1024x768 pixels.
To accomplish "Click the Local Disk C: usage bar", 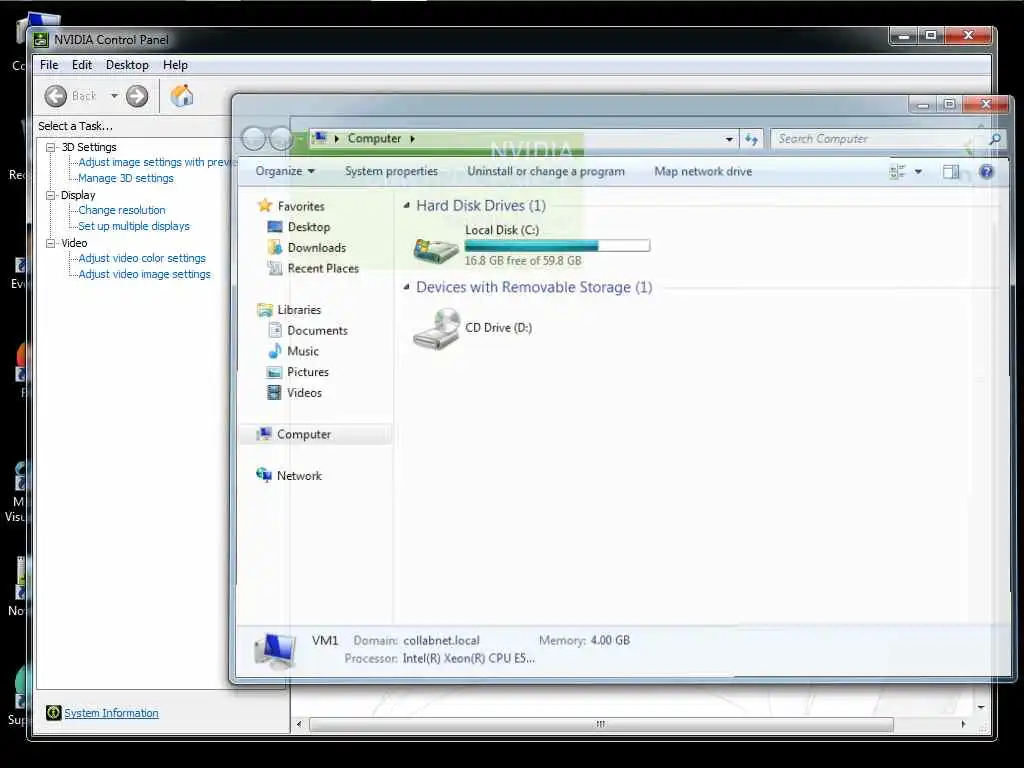I will point(557,246).
